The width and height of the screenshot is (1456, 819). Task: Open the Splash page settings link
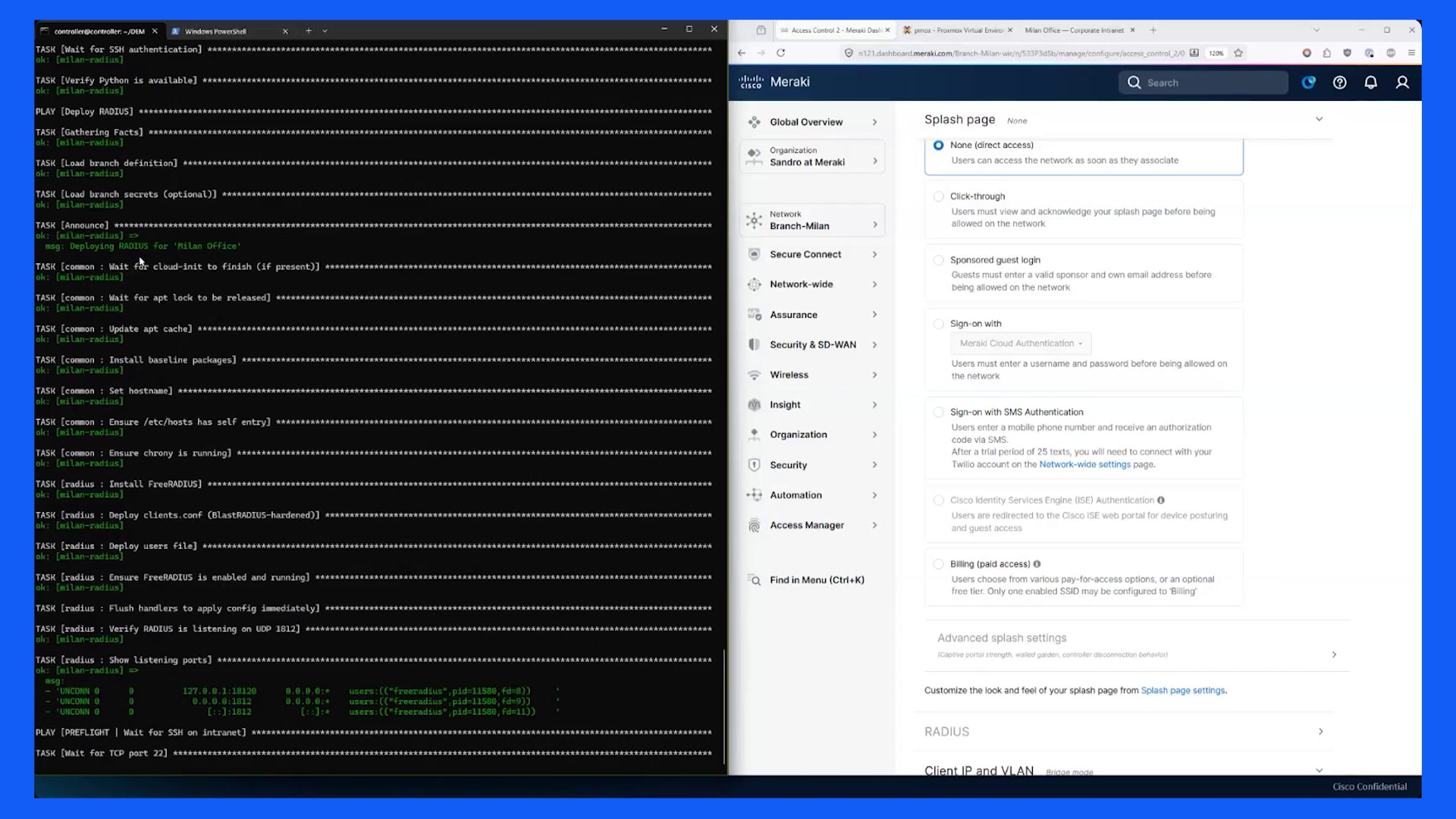[1182, 690]
